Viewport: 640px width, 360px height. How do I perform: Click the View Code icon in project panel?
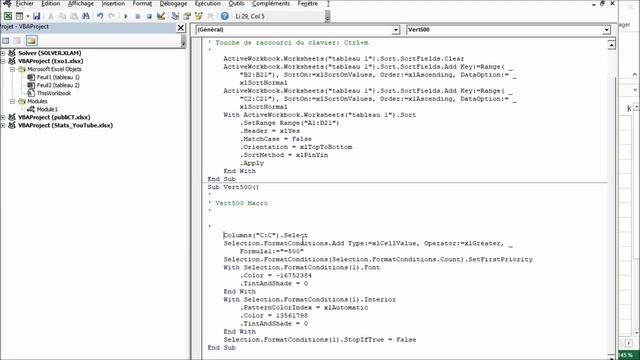point(6,40)
